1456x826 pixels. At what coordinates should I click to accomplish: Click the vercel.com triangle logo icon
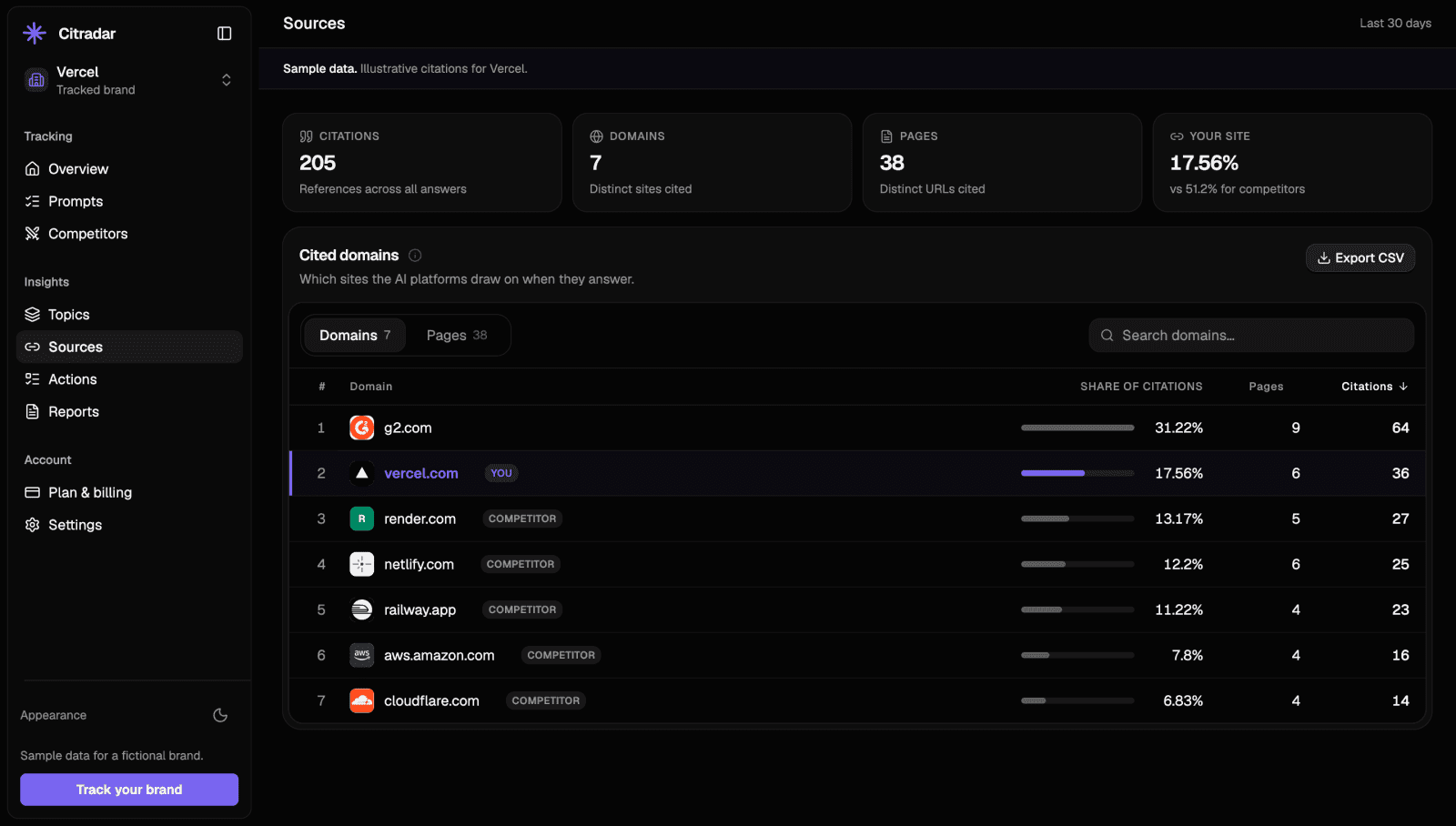(x=362, y=473)
